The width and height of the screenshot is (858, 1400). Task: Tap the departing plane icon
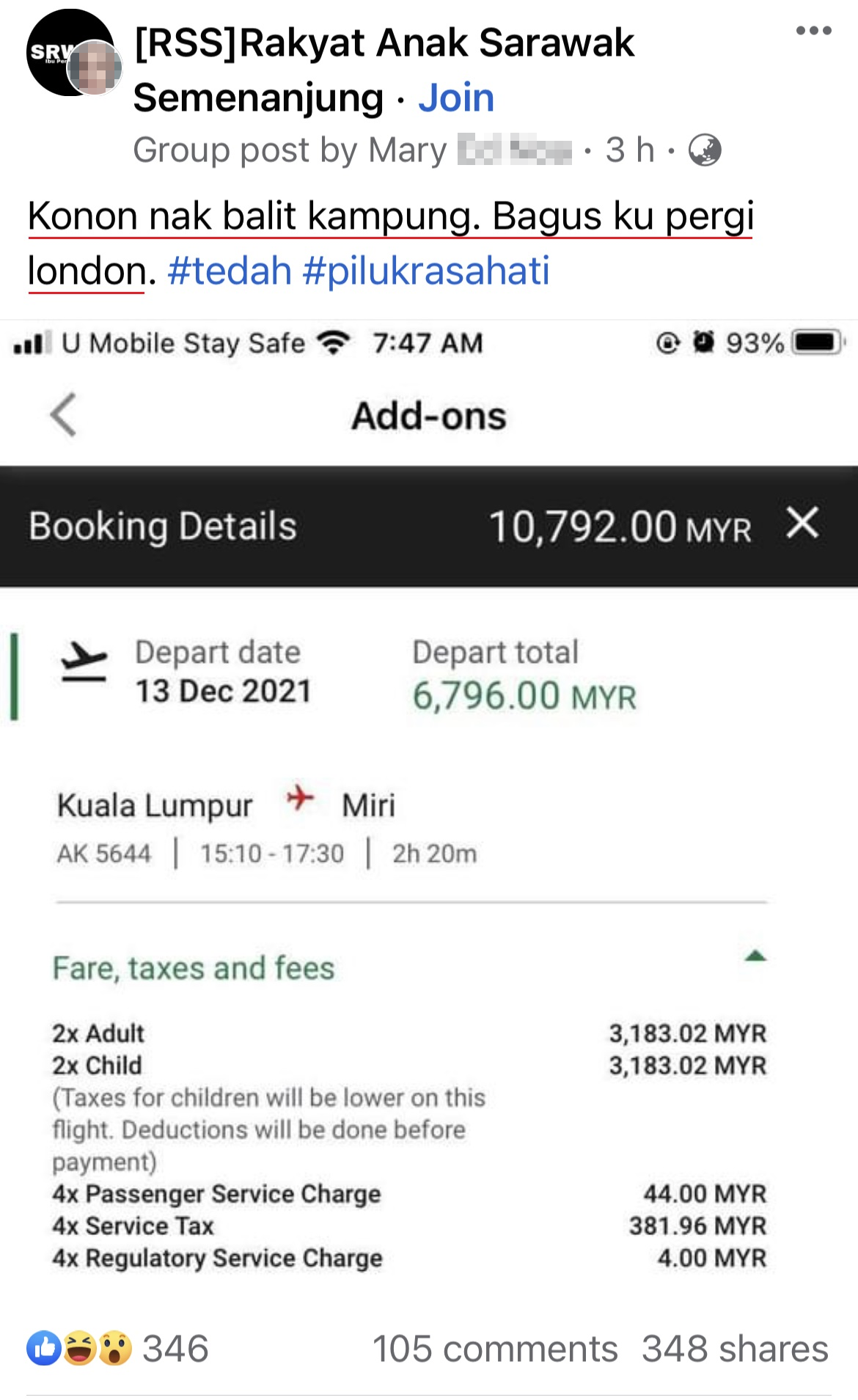point(84,662)
